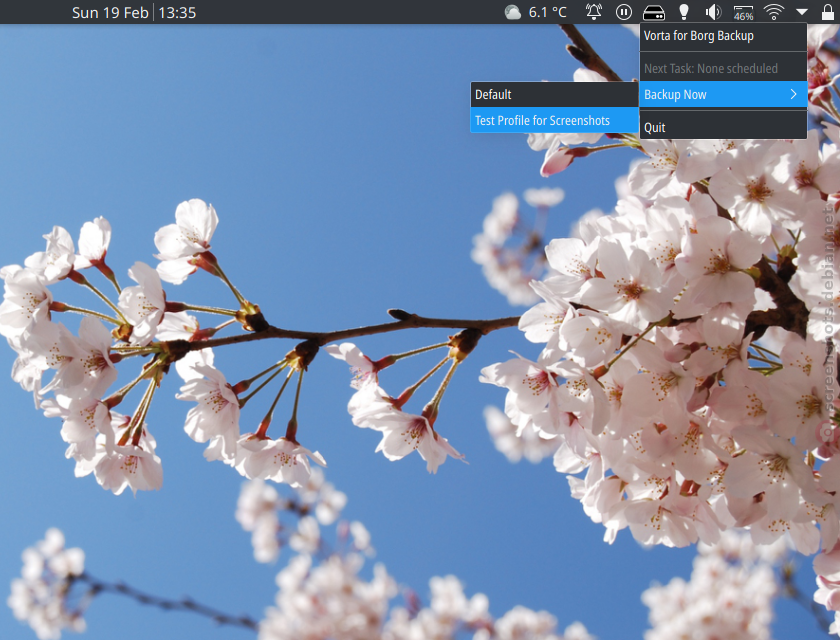Click the lightbulb icon in the system tray
This screenshot has width=840, height=640.
pyautogui.click(x=684, y=12)
